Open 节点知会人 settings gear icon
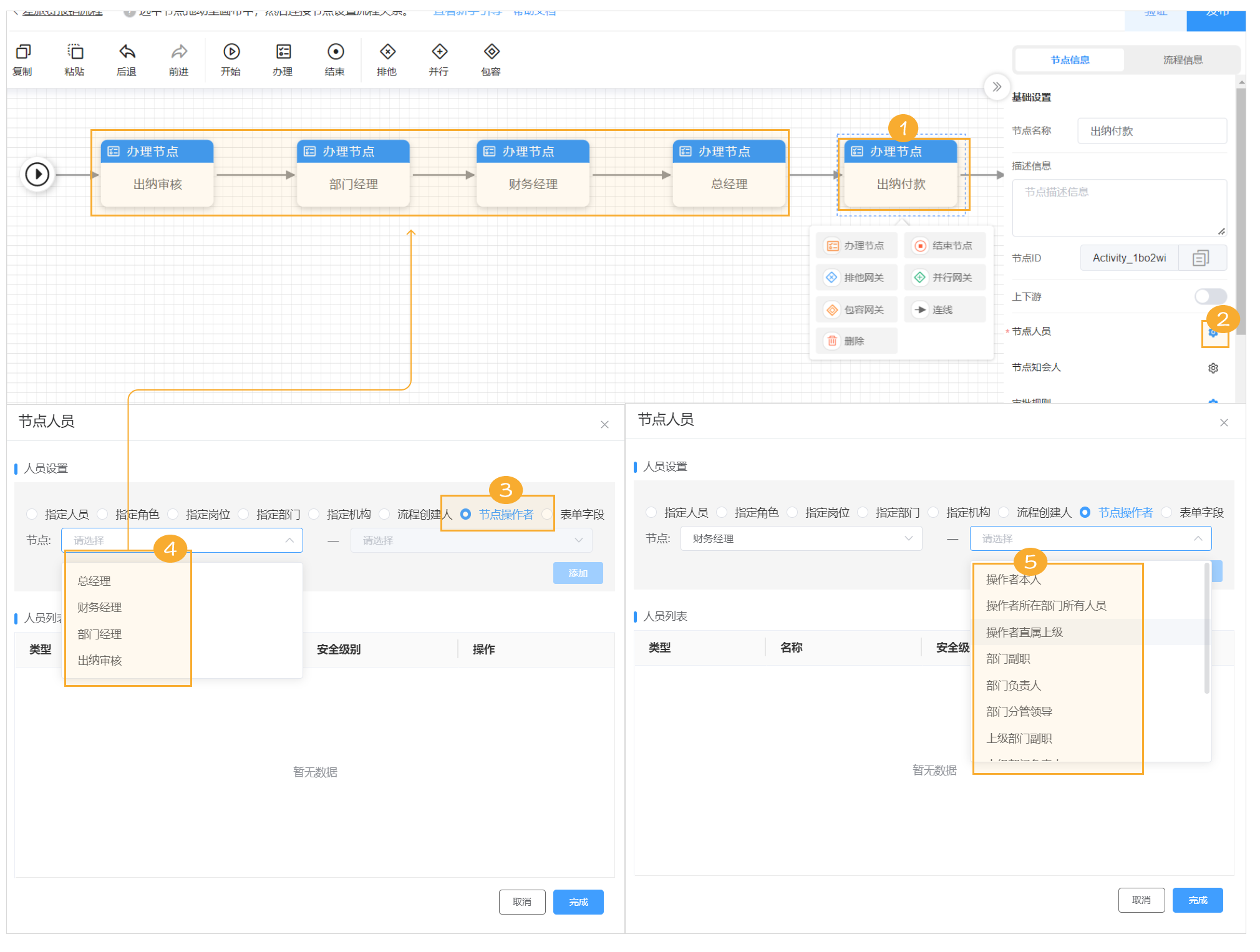The width and height of the screenshot is (1260, 952). point(1213,368)
